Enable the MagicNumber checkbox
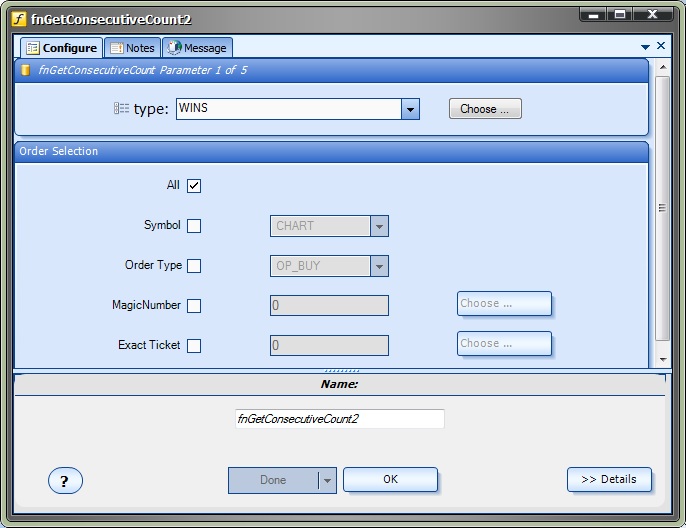686x528 pixels. (194, 306)
